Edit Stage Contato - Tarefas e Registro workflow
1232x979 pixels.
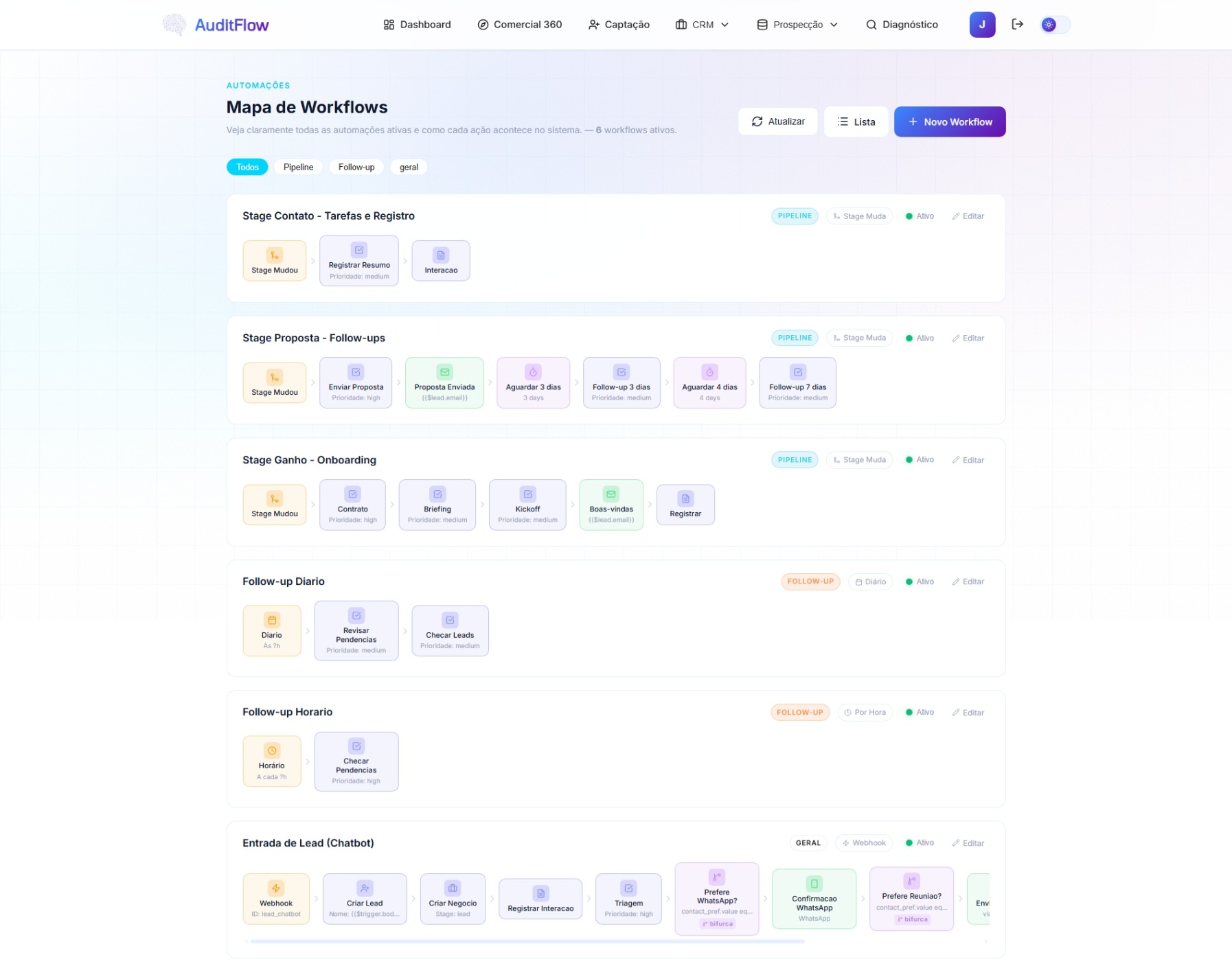click(968, 216)
